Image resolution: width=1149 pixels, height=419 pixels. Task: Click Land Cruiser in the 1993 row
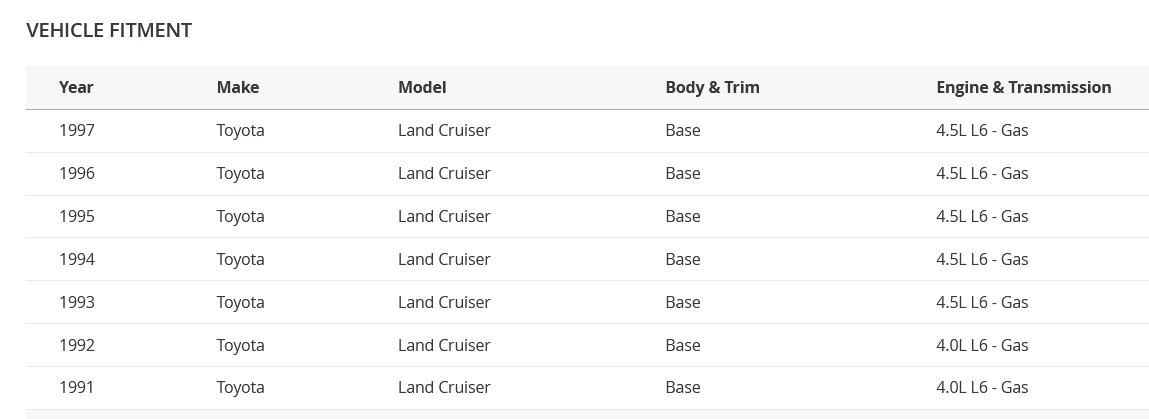[444, 302]
